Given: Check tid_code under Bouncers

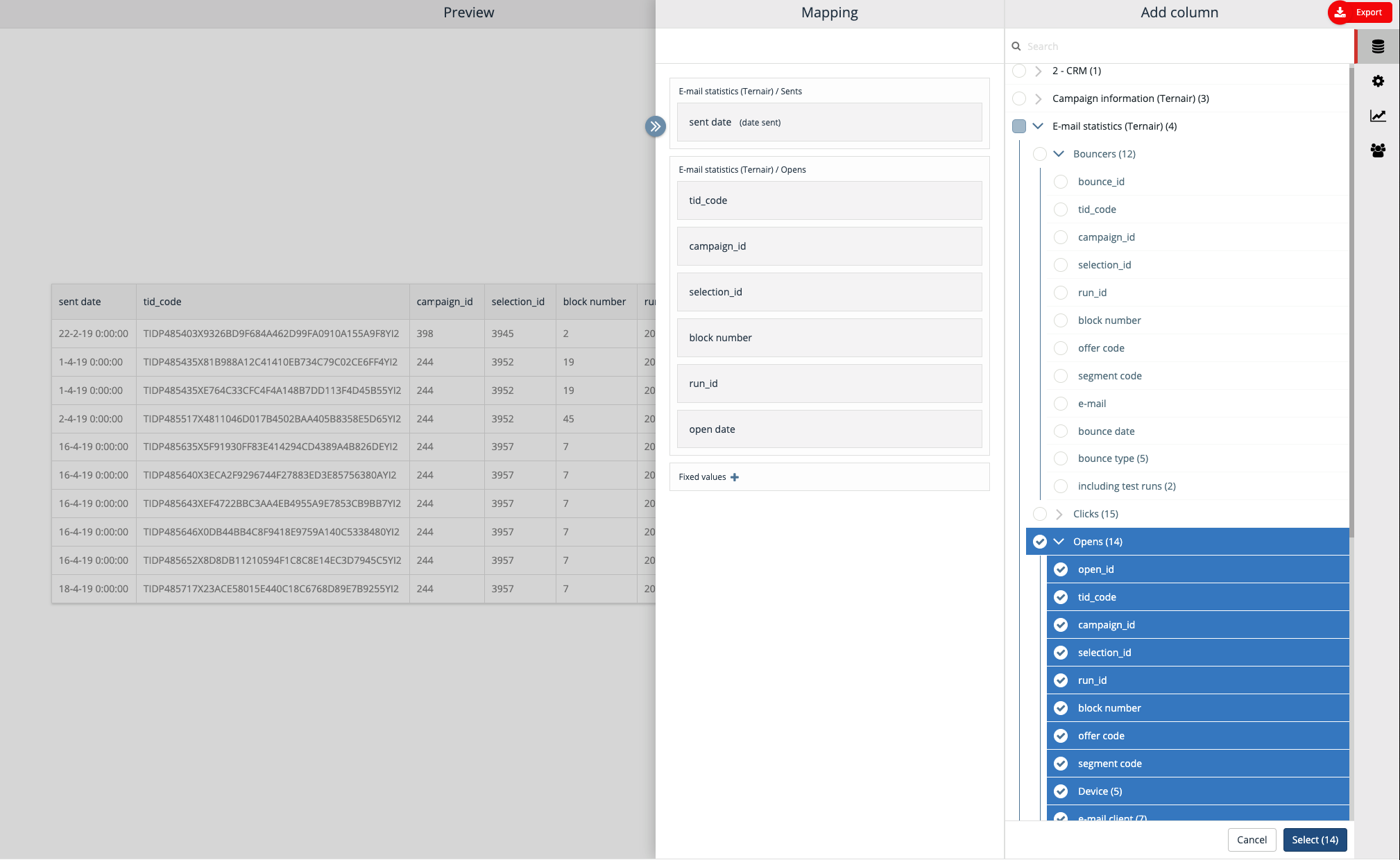Looking at the screenshot, I should pyautogui.click(x=1061, y=209).
